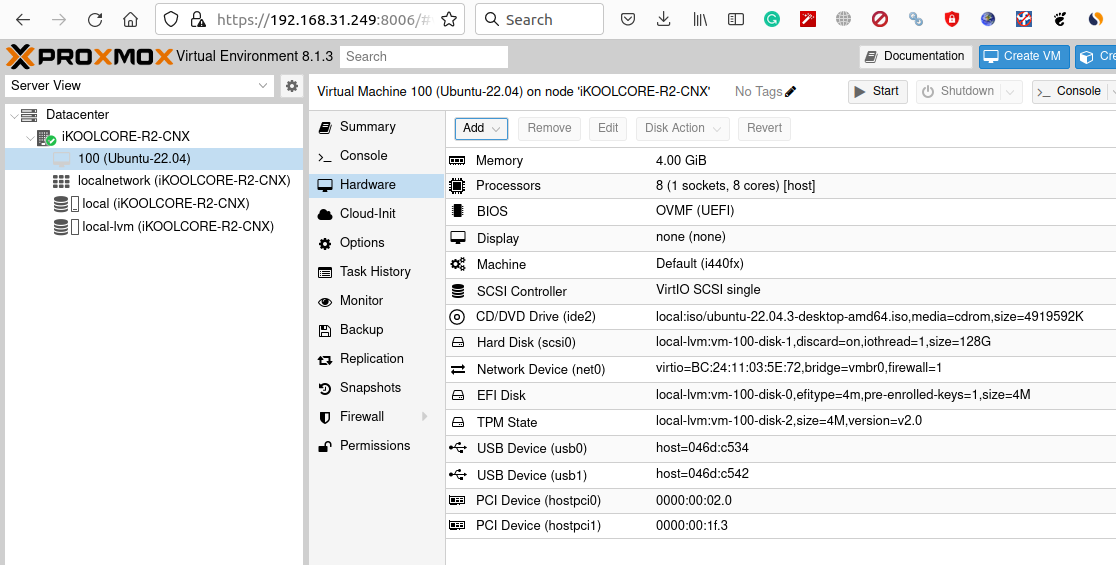Select the SCSI Controller row

point(781,291)
